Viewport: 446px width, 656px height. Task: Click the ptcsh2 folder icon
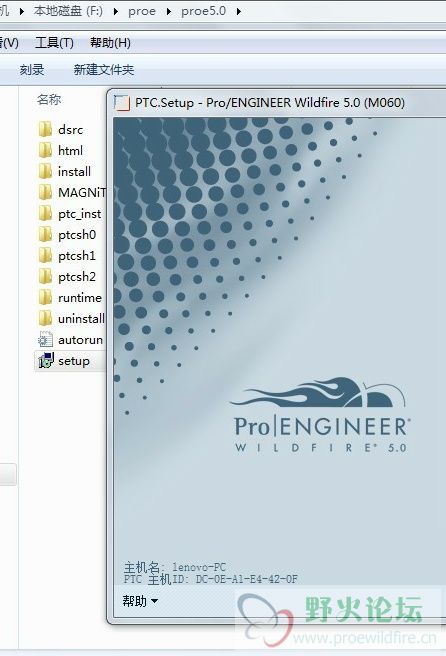pyautogui.click(x=45, y=277)
